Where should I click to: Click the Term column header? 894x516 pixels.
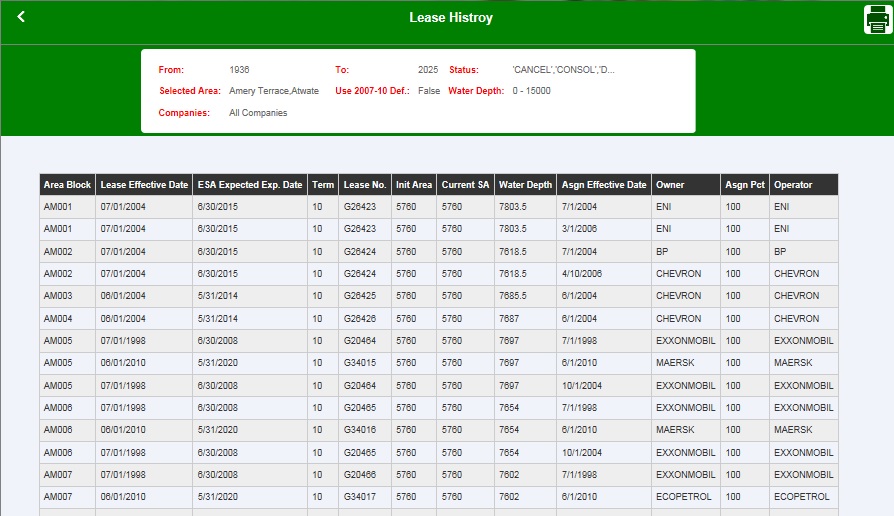tap(323, 185)
